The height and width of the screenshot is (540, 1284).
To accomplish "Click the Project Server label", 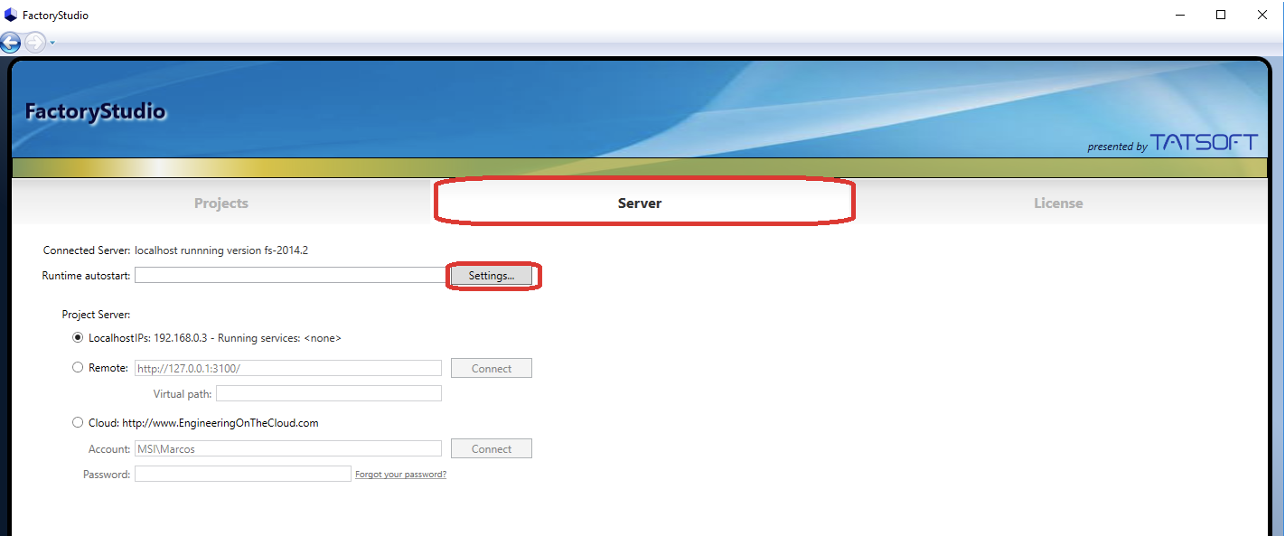I will (96, 314).
